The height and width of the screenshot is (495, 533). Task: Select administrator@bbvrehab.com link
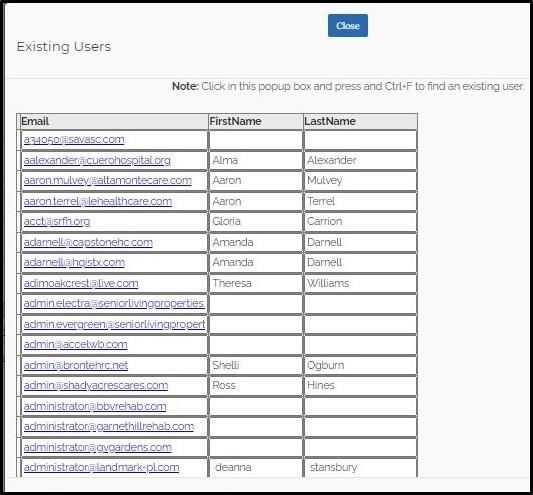95,406
